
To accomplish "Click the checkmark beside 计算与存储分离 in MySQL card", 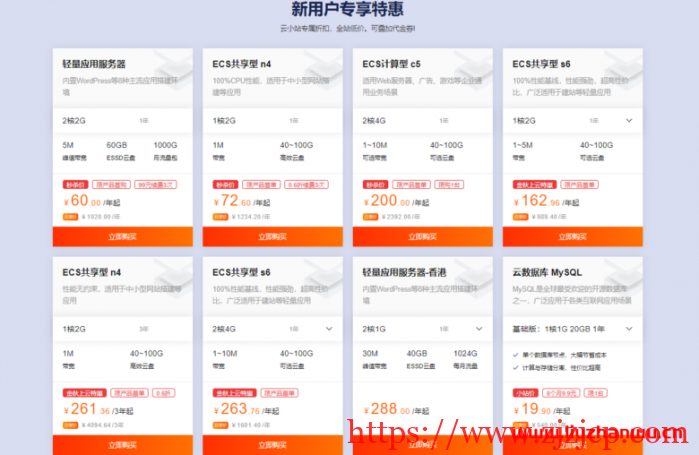I will coord(515,368).
